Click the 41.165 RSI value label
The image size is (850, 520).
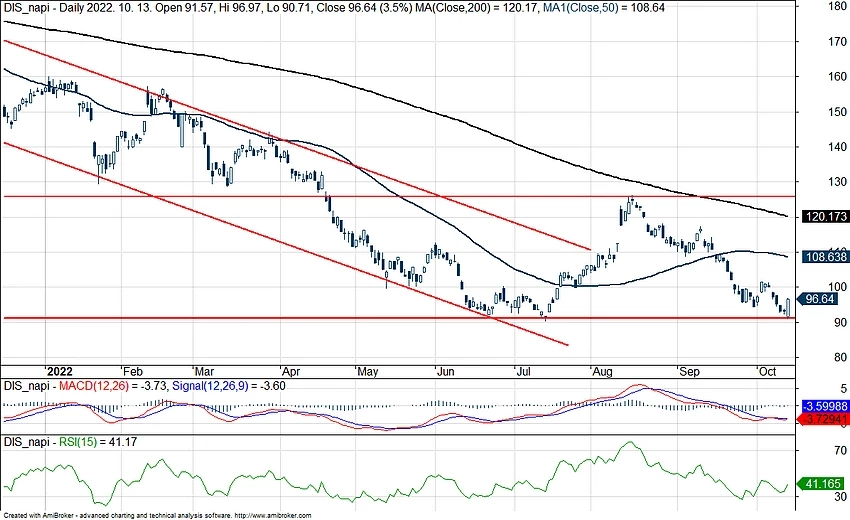tap(822, 483)
